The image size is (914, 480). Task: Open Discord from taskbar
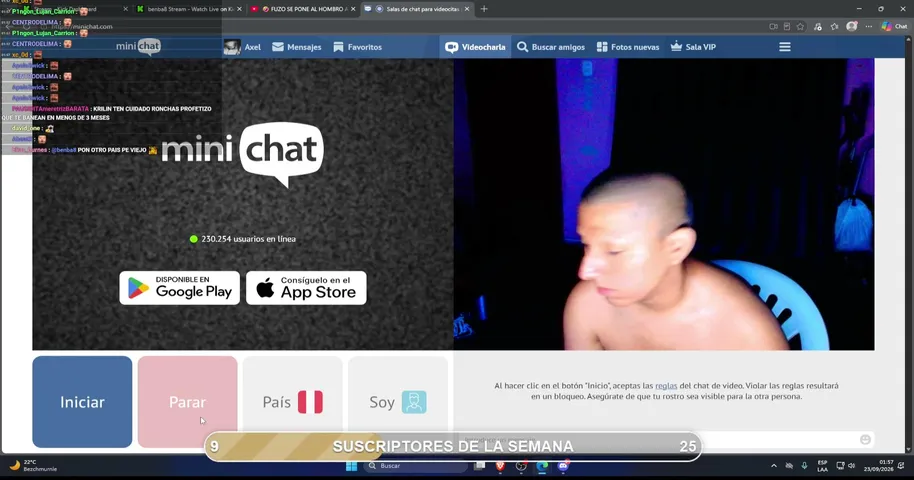click(563, 466)
